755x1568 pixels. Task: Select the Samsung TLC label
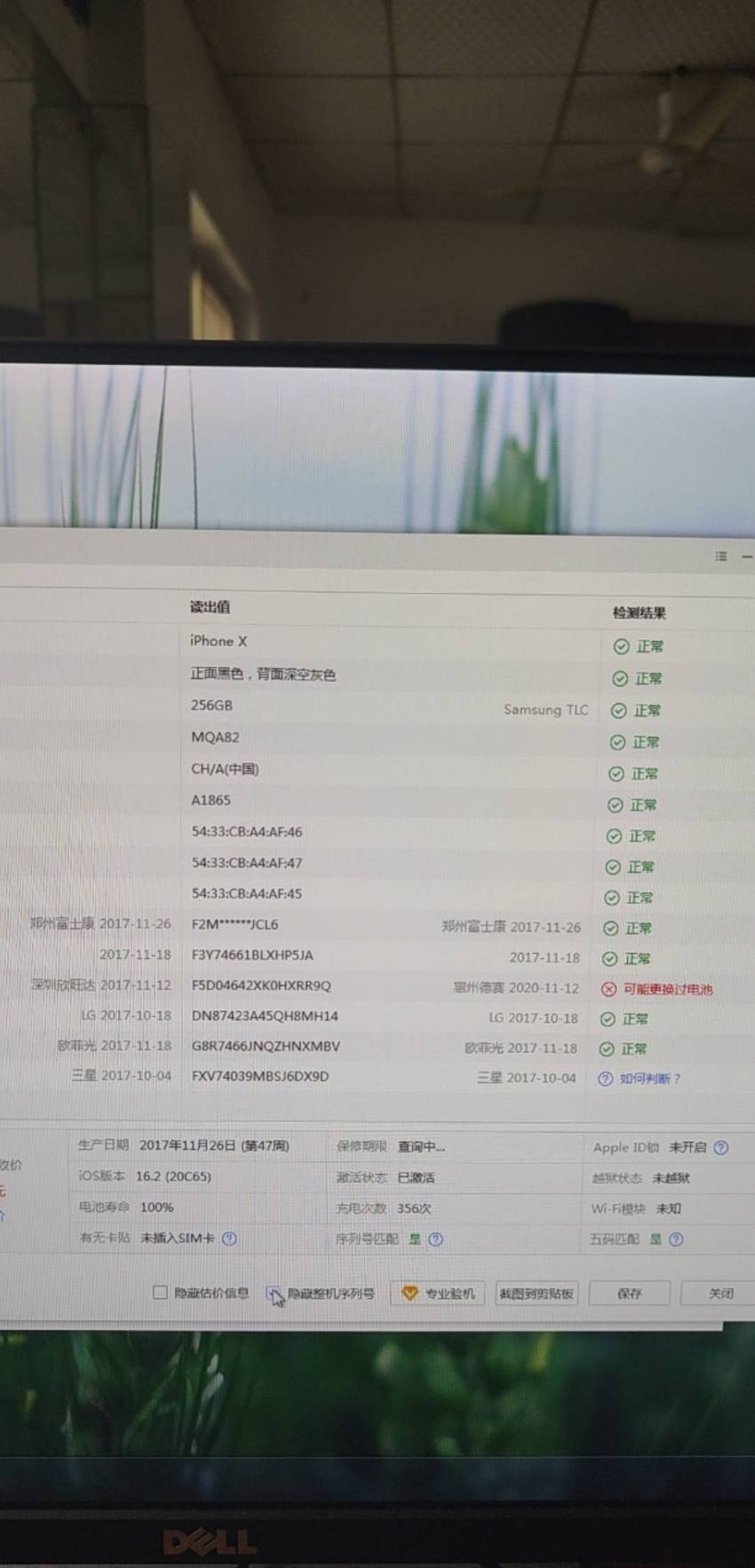545,709
